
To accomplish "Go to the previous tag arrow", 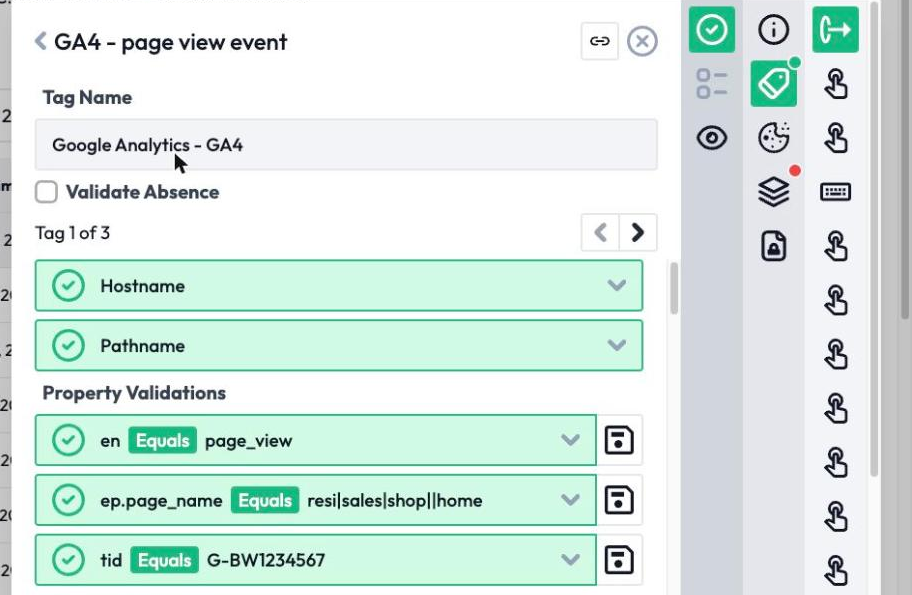I will (600, 233).
